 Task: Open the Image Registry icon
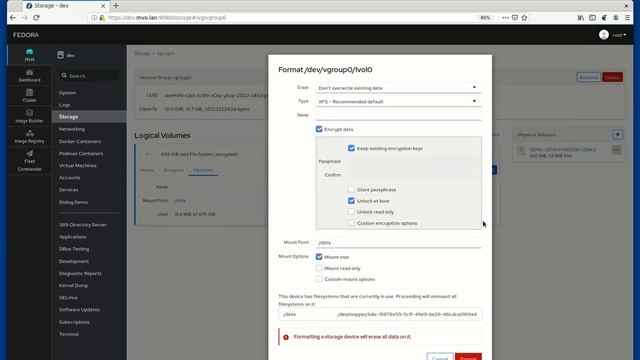coord(29,133)
